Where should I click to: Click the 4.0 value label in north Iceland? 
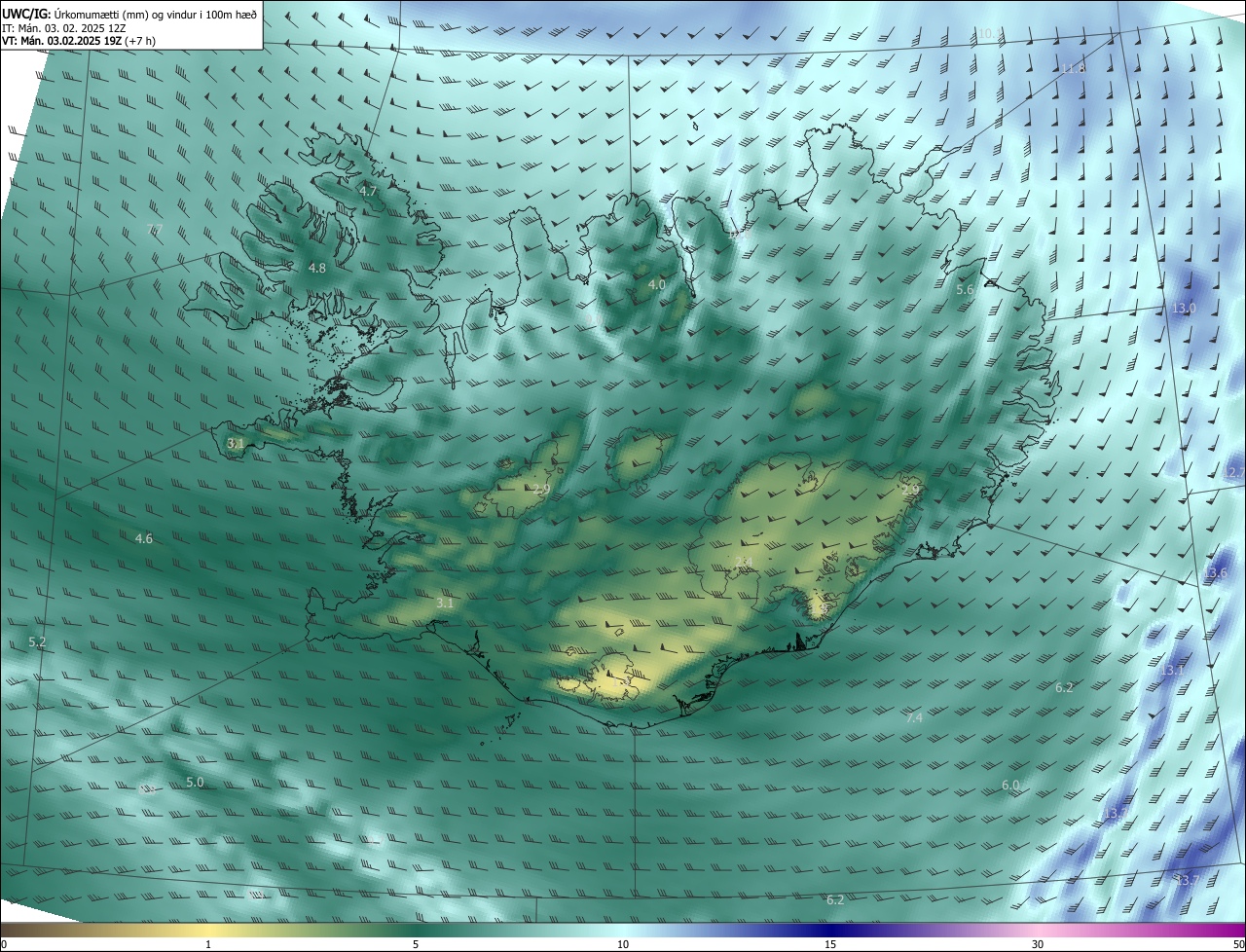[x=657, y=284]
